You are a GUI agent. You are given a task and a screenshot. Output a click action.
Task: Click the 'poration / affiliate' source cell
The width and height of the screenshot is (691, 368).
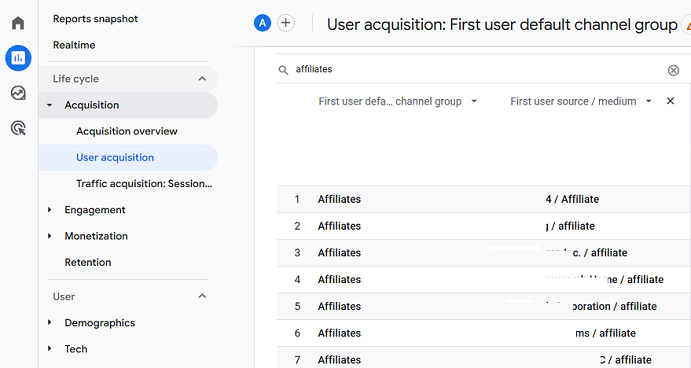click(x=614, y=306)
